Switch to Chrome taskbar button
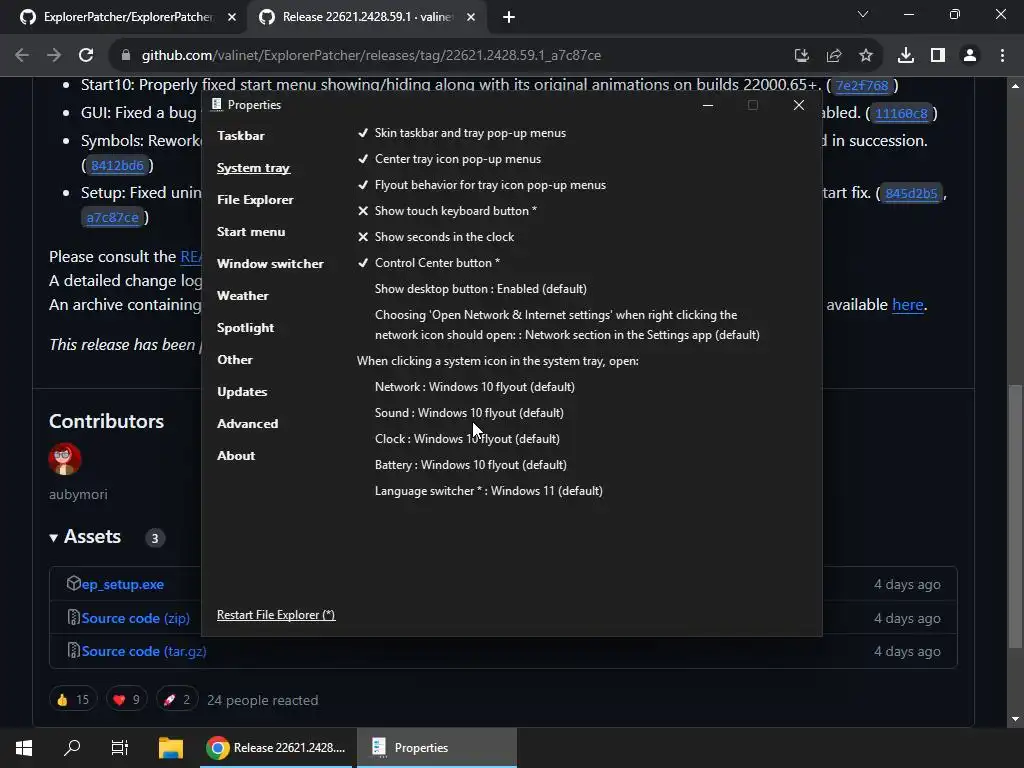This screenshot has width=1024, height=768. click(277, 748)
